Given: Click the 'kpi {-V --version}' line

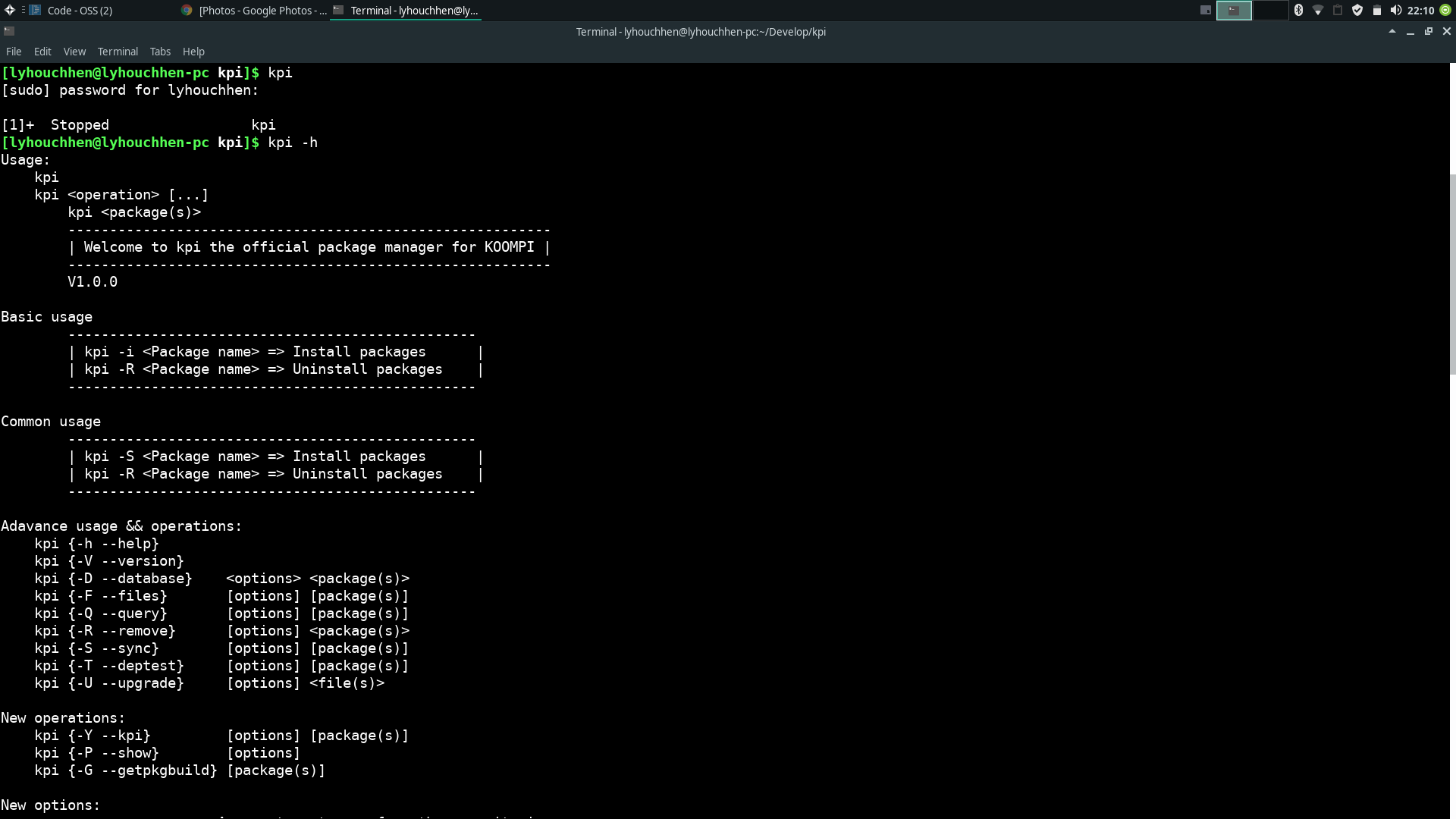Looking at the screenshot, I should [109, 561].
